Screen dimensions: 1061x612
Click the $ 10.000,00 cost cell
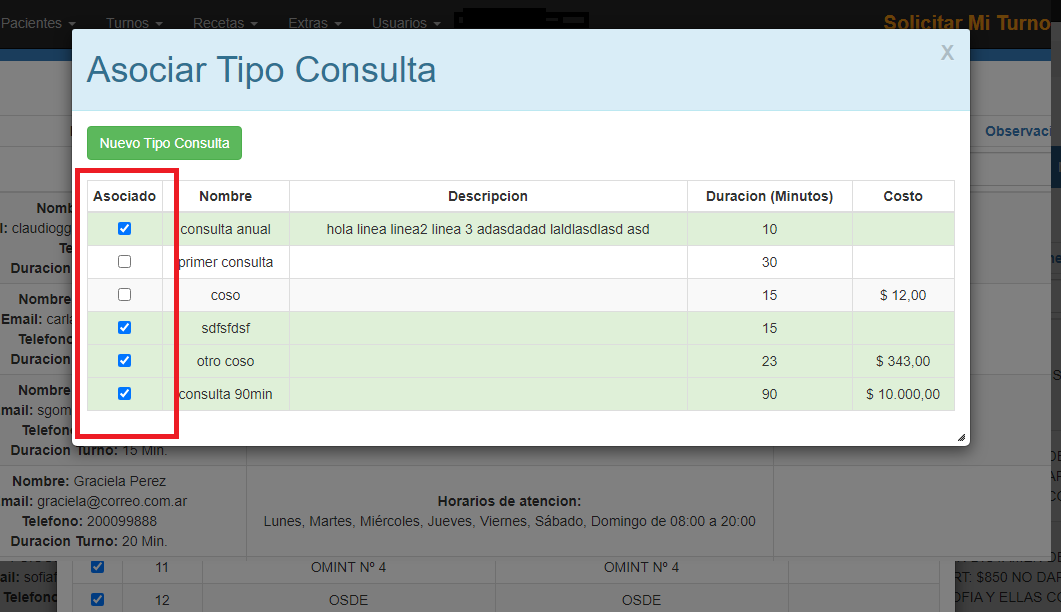[902, 394]
